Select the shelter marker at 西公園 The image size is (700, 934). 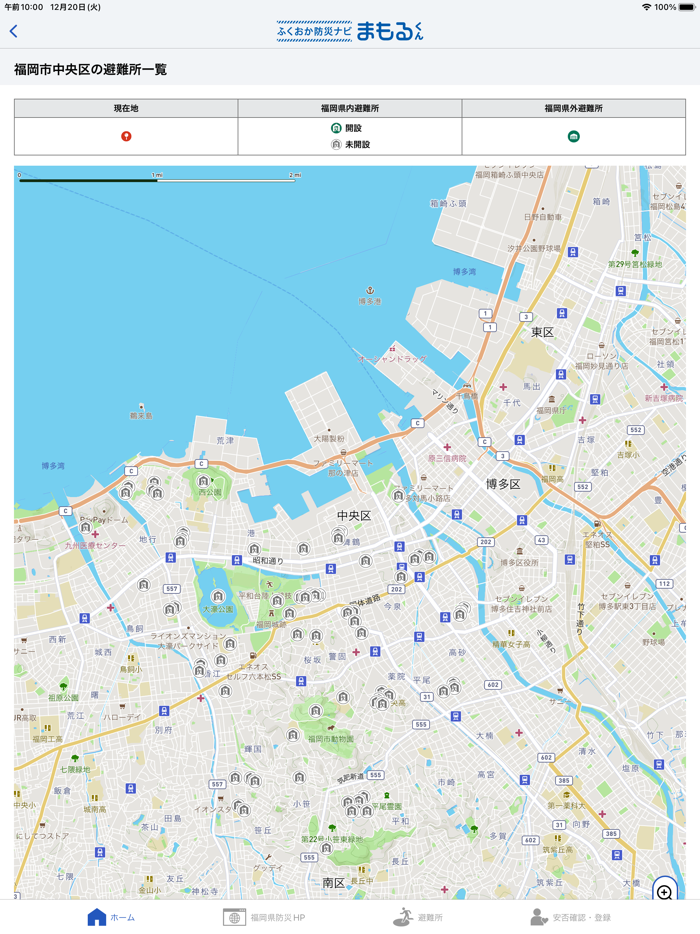coord(204,481)
